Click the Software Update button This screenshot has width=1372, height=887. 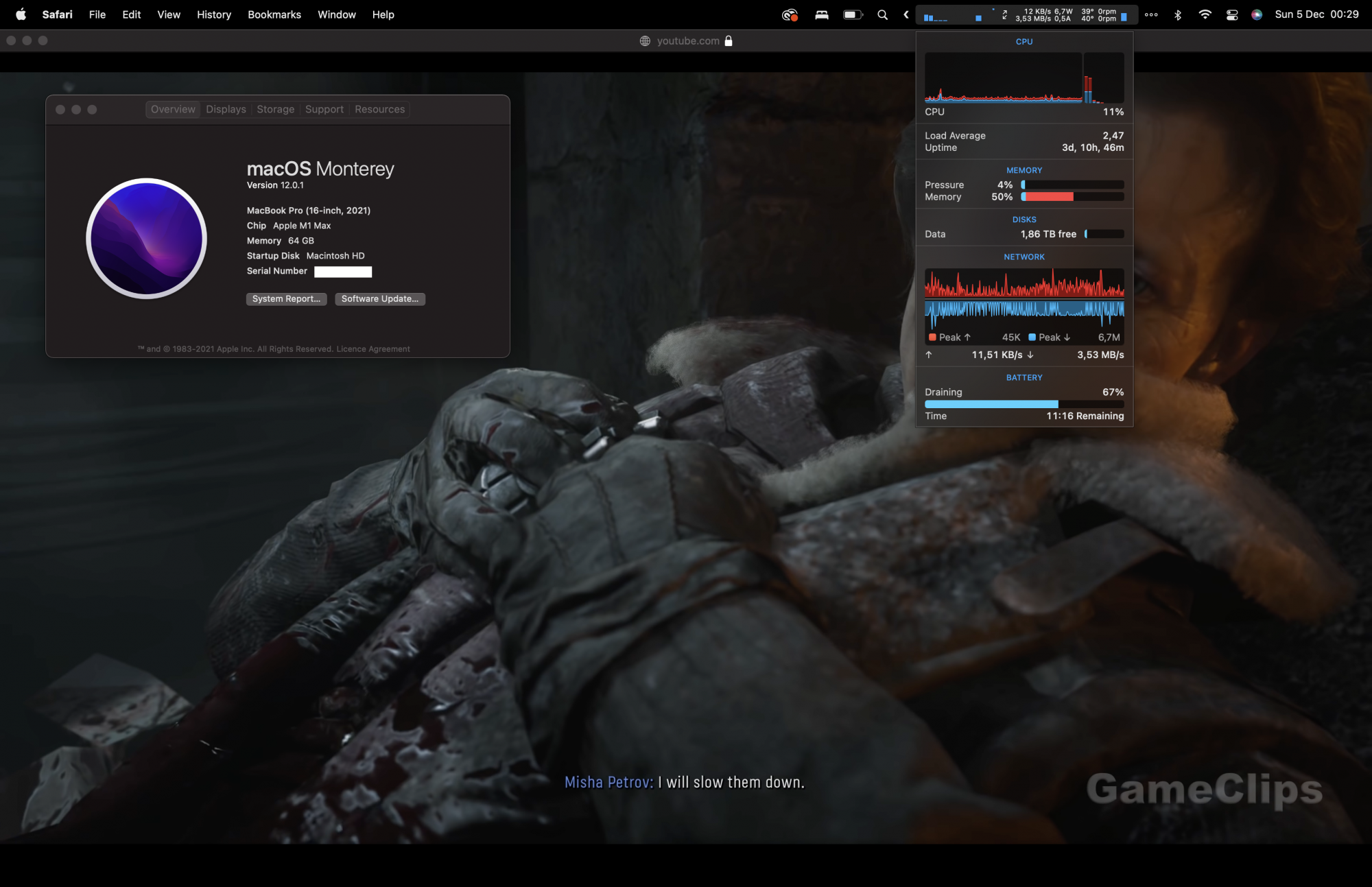point(379,299)
